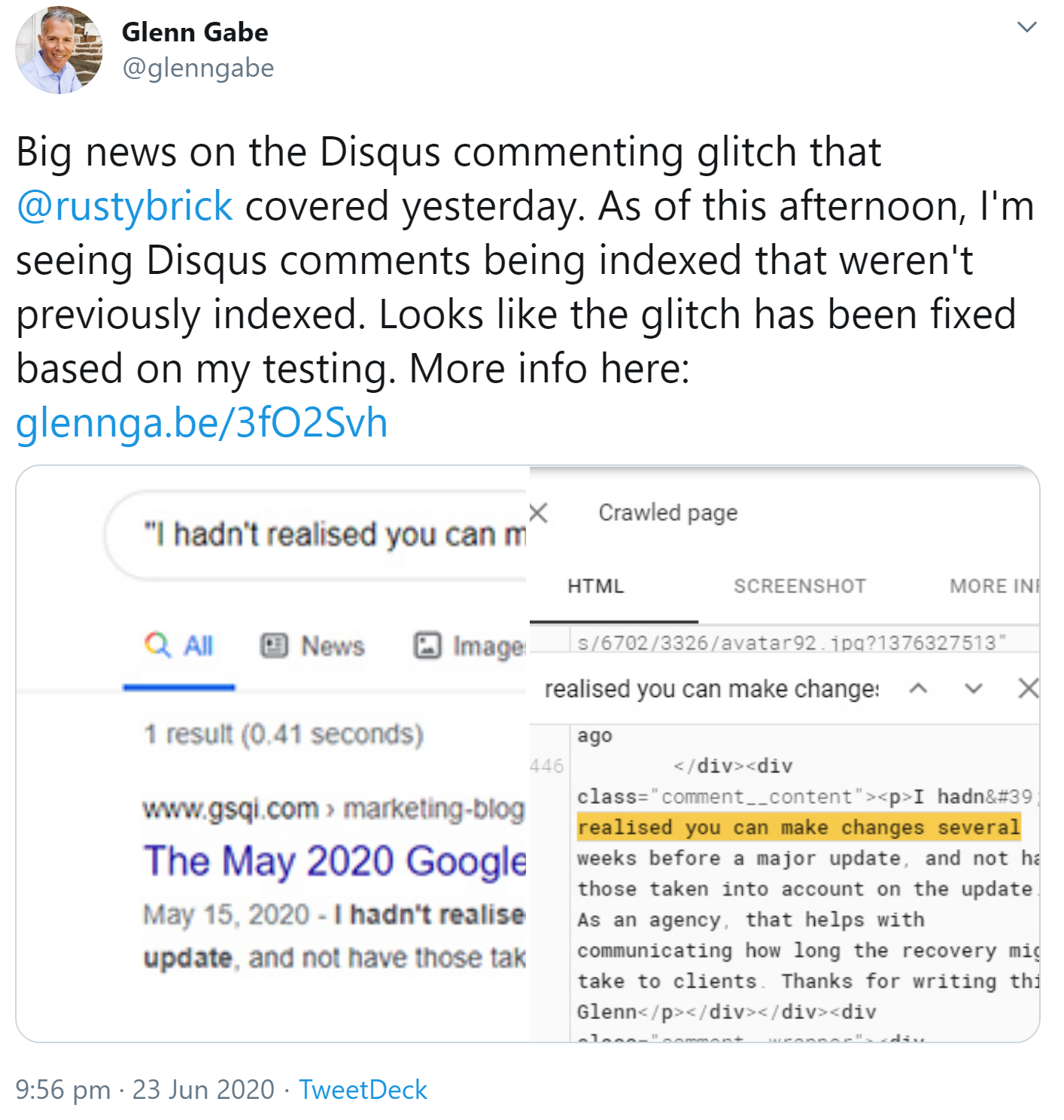This screenshot has height=1120, width=1064.
Task: Open the SCREENSHOT tab
Action: point(798,586)
